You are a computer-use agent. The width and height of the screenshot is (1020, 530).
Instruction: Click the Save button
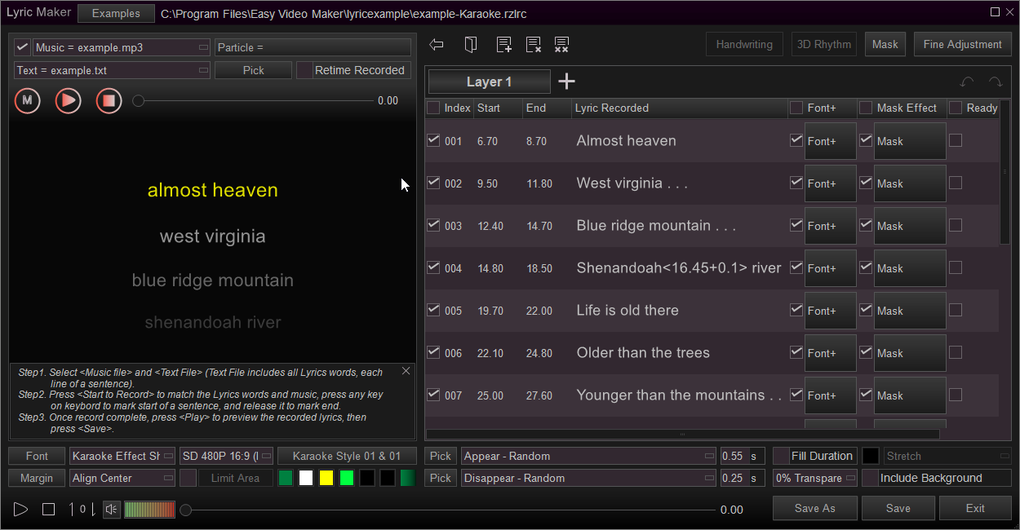pyautogui.click(x=898, y=508)
